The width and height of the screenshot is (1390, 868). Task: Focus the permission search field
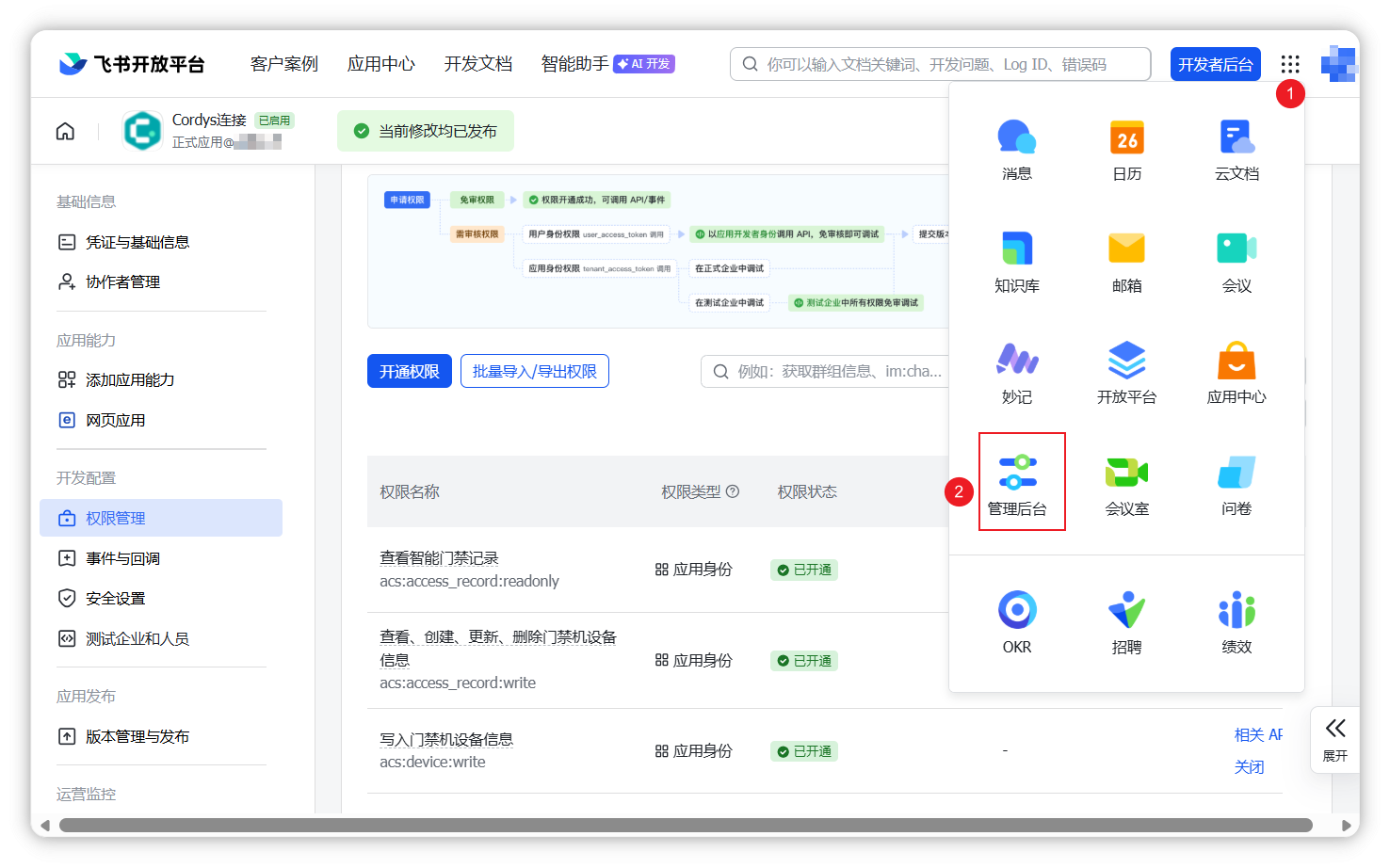tap(826, 371)
